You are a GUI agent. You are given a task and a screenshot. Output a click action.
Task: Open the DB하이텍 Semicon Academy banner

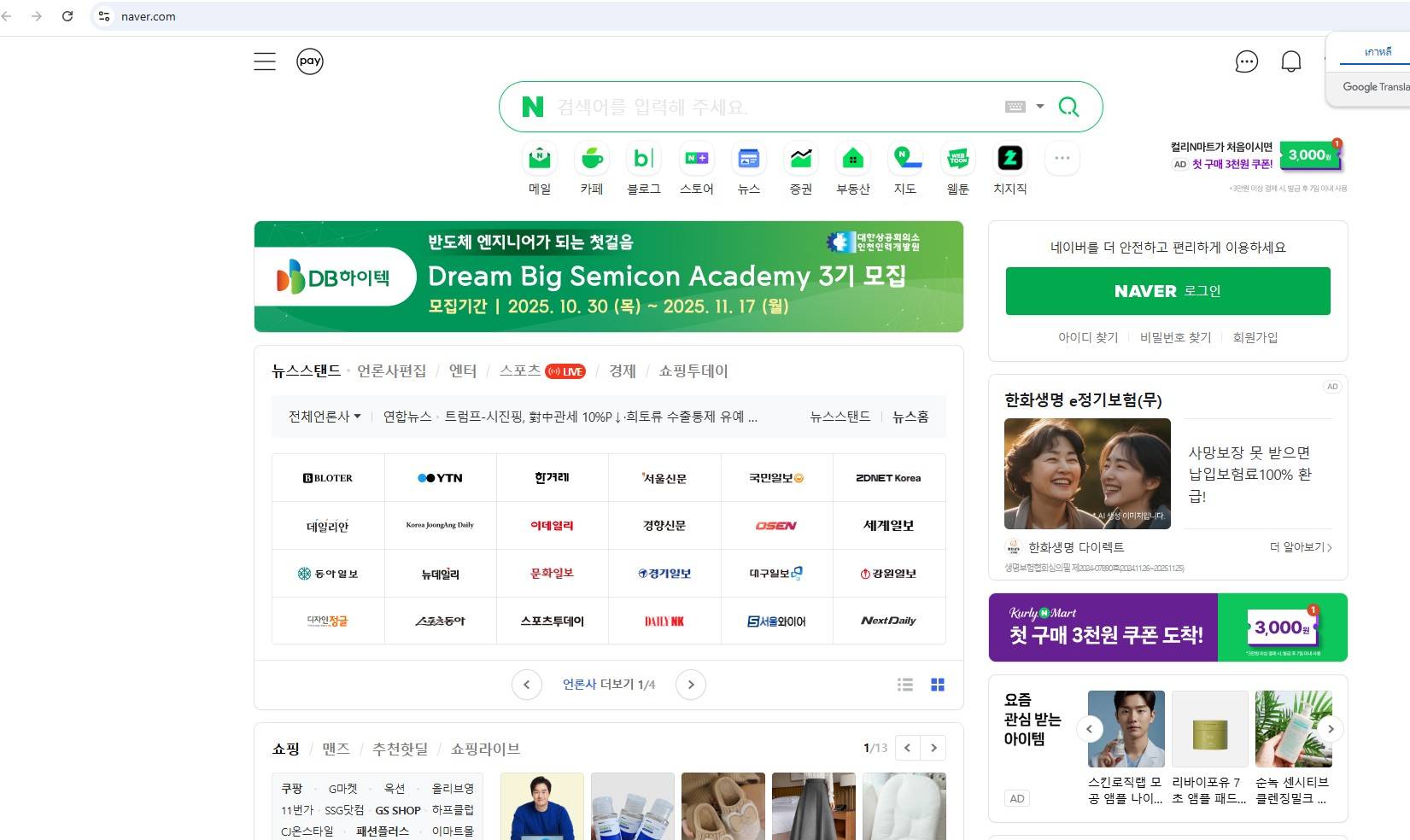point(609,277)
